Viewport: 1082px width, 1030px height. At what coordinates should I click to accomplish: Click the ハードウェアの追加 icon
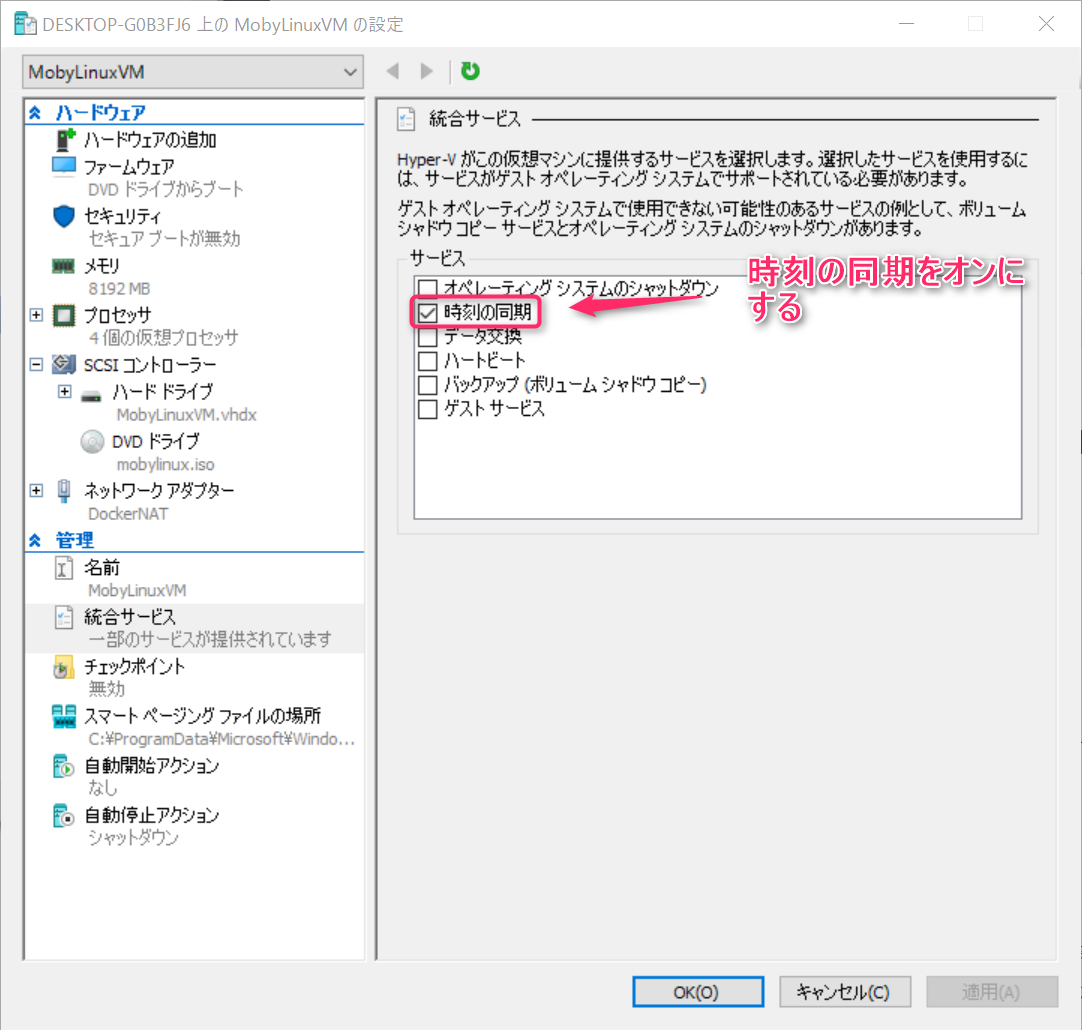pyautogui.click(x=65, y=139)
